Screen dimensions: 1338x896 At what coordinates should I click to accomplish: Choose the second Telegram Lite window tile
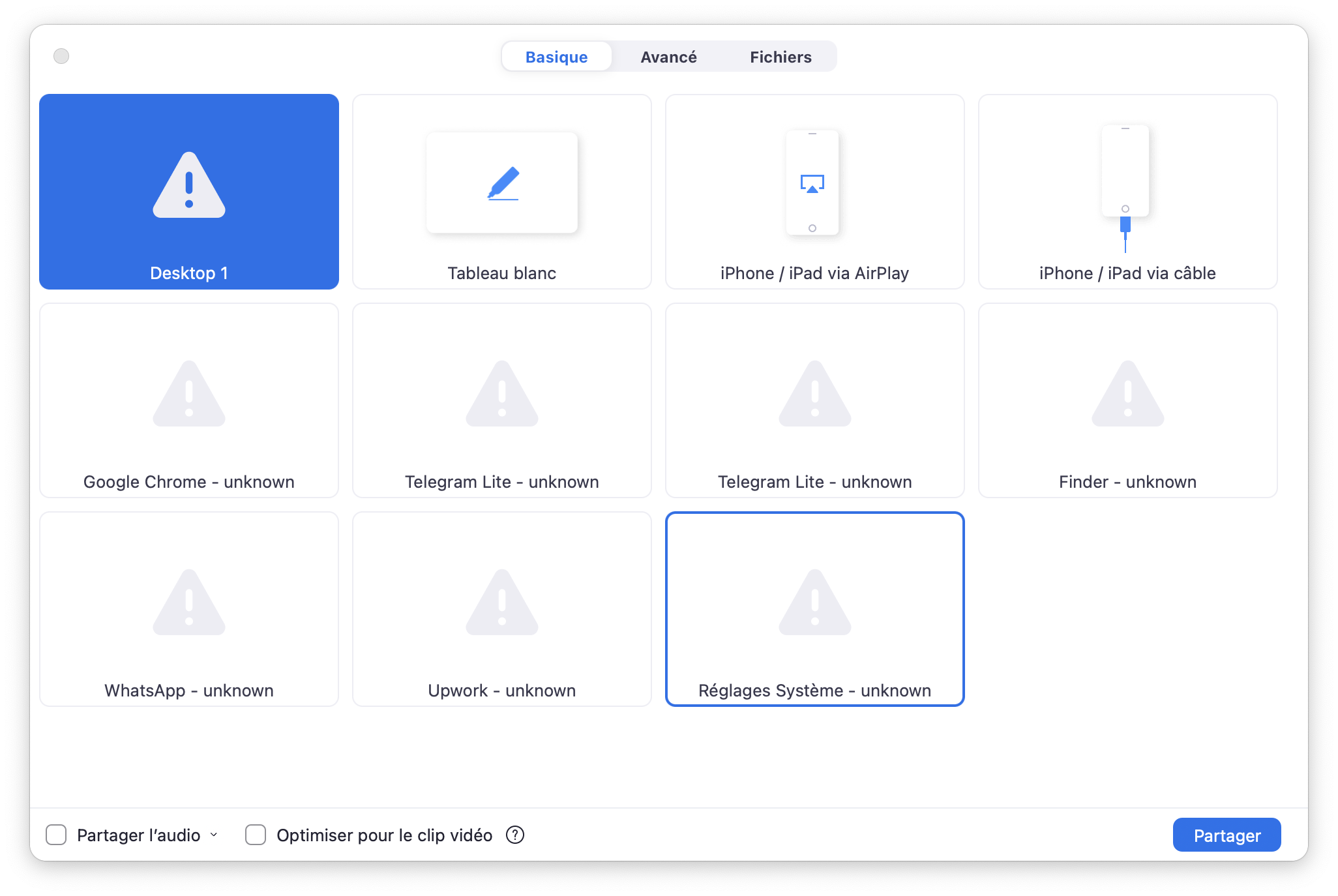coord(814,400)
